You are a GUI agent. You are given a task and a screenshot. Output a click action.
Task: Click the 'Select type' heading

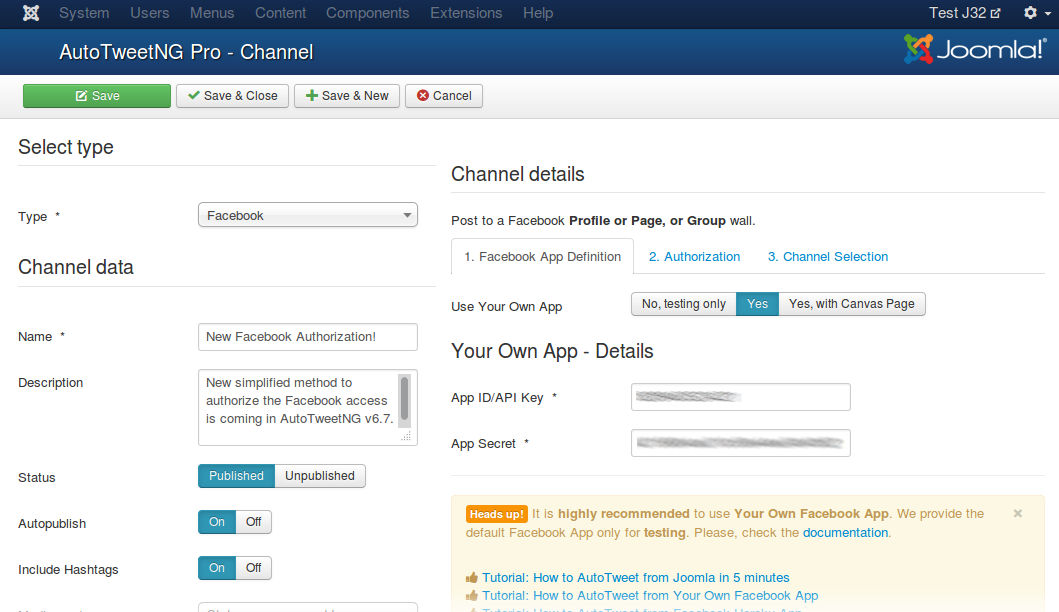click(x=66, y=147)
